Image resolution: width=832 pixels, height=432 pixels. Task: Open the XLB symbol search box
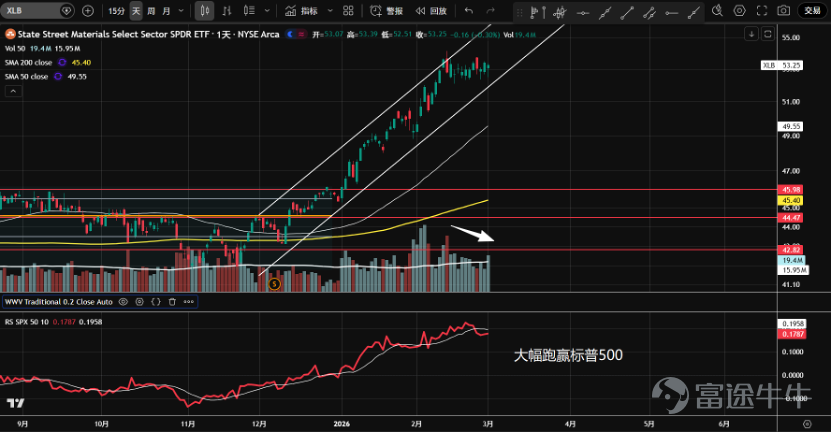tap(37, 11)
